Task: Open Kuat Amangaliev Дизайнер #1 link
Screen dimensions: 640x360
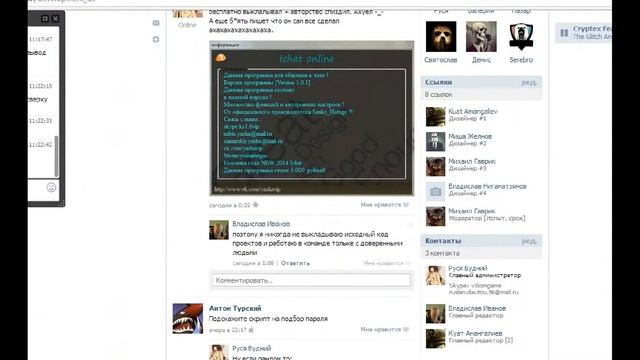Action: click(473, 111)
